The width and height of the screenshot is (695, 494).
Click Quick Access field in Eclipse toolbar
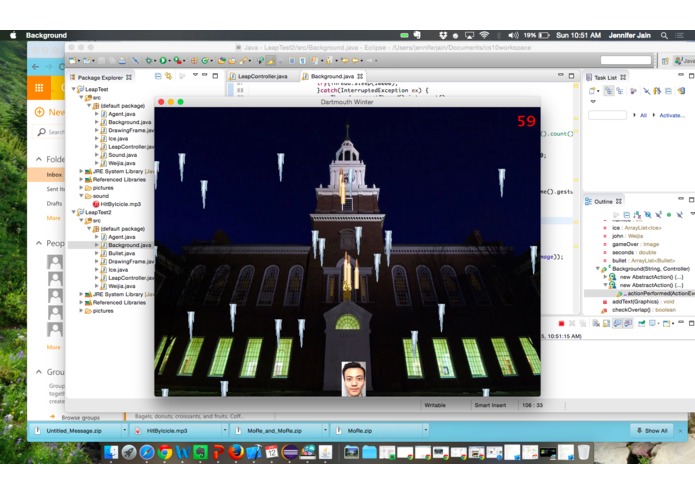click(x=626, y=60)
